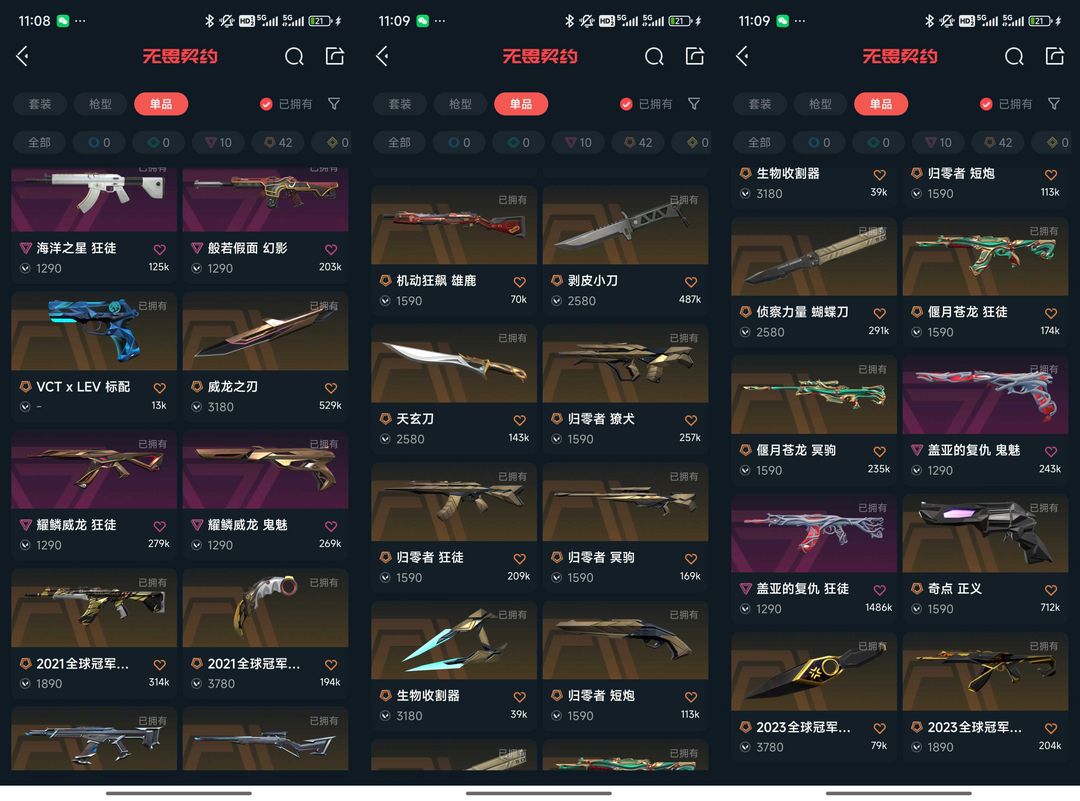Open search in the left phone screen

tap(294, 56)
